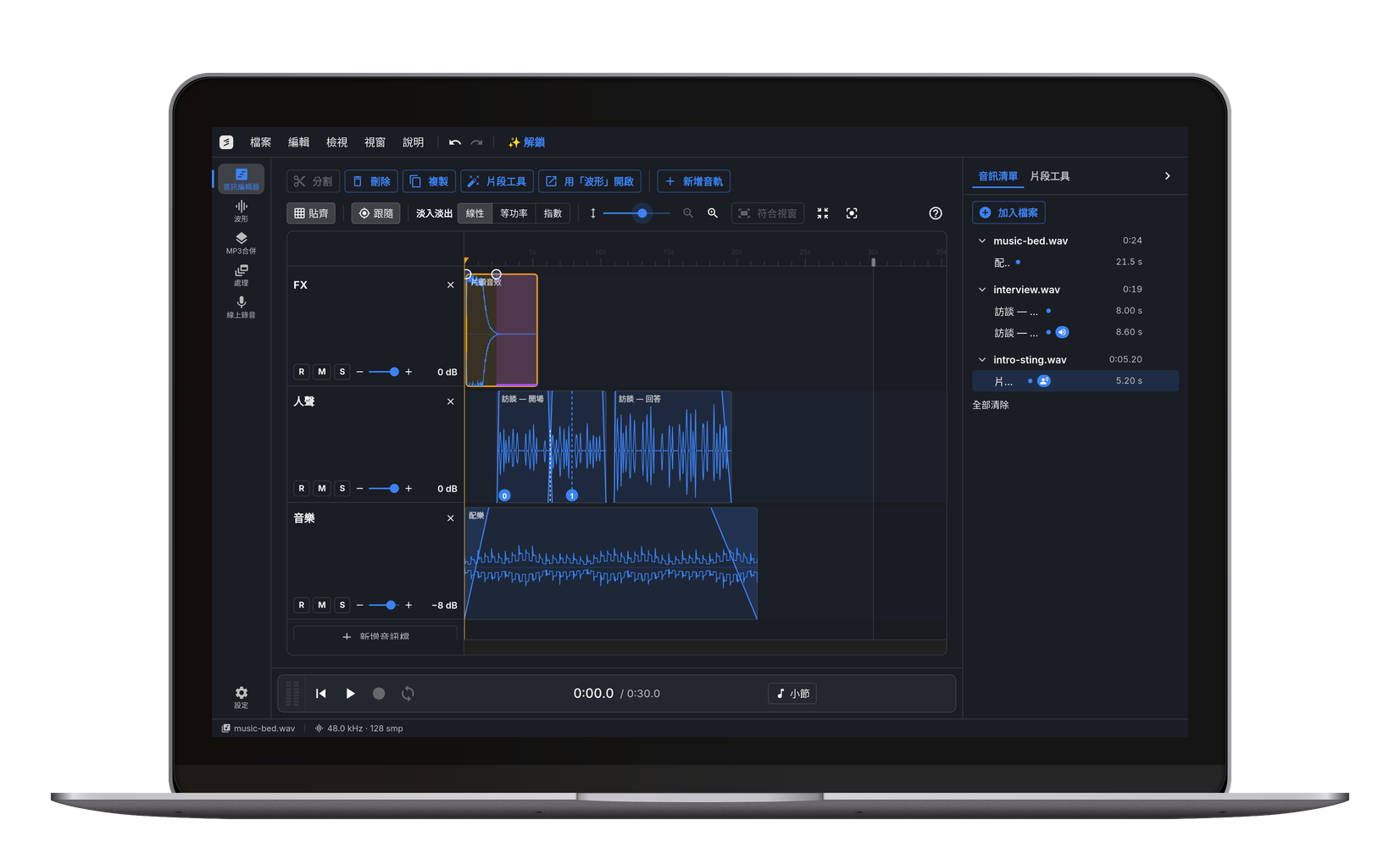Collapse the interview.wav tree entry
The image size is (1400, 864).
982,290
